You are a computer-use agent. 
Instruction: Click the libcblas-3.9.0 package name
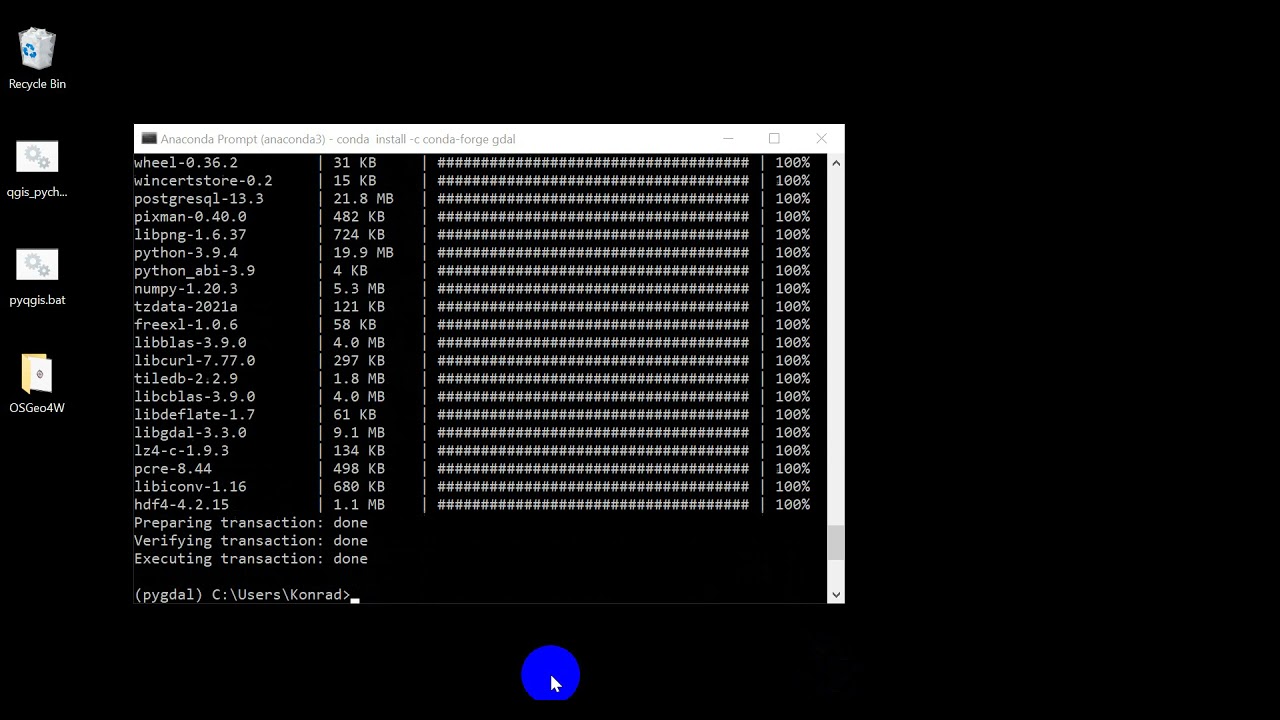click(x=194, y=397)
